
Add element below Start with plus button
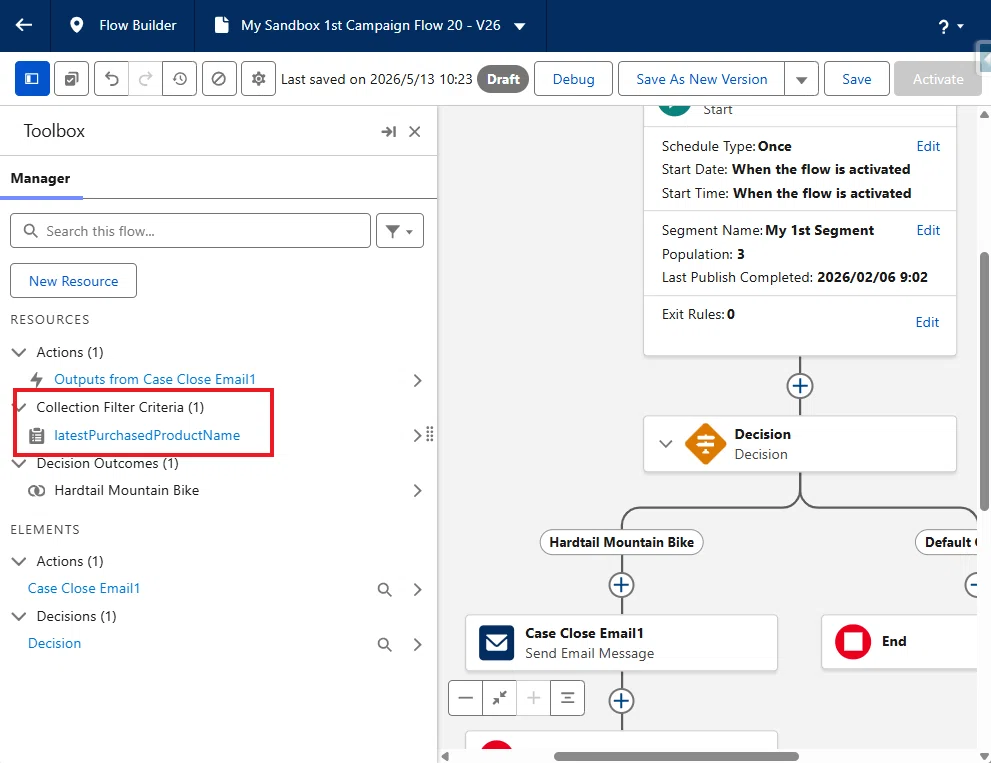pyautogui.click(x=799, y=386)
